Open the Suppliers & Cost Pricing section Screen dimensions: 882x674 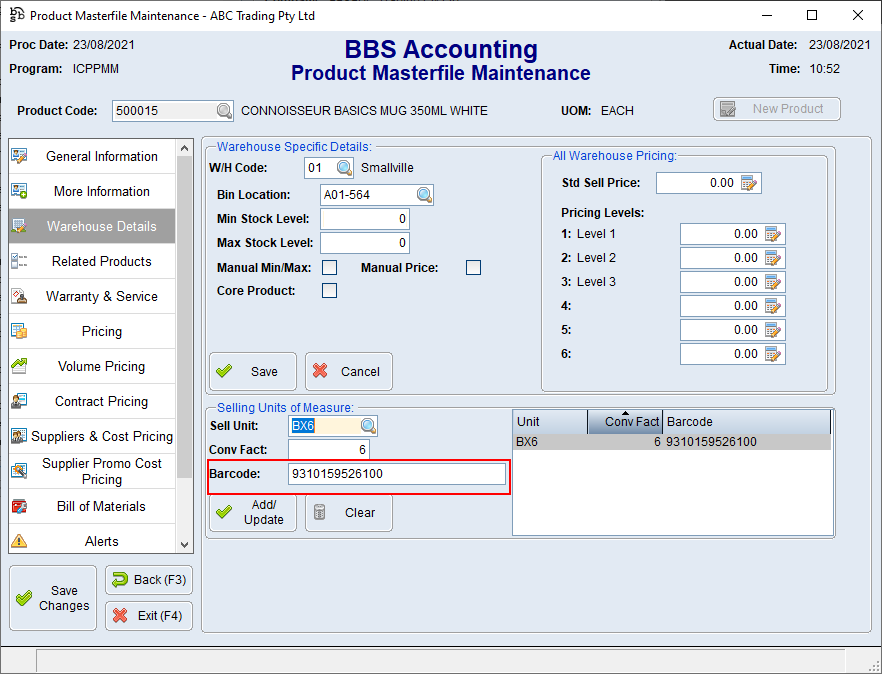click(92, 437)
